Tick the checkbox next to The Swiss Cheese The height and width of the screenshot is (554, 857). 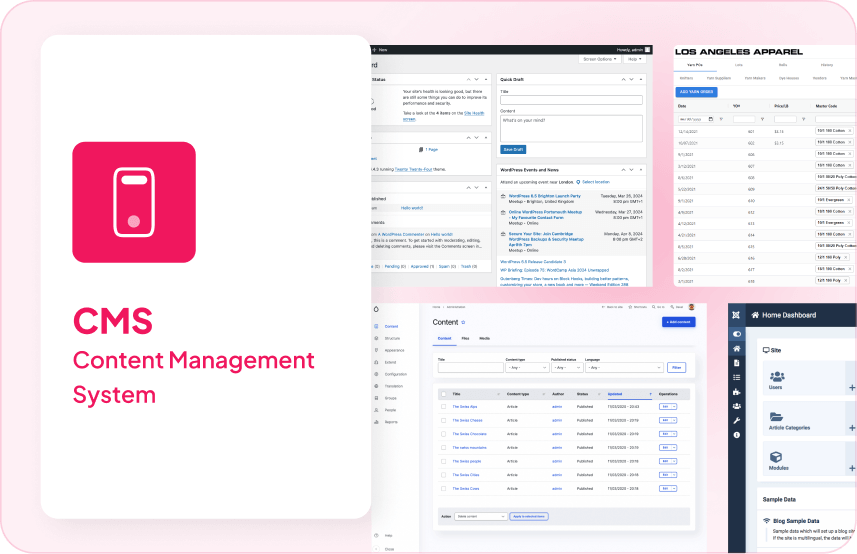[444, 420]
